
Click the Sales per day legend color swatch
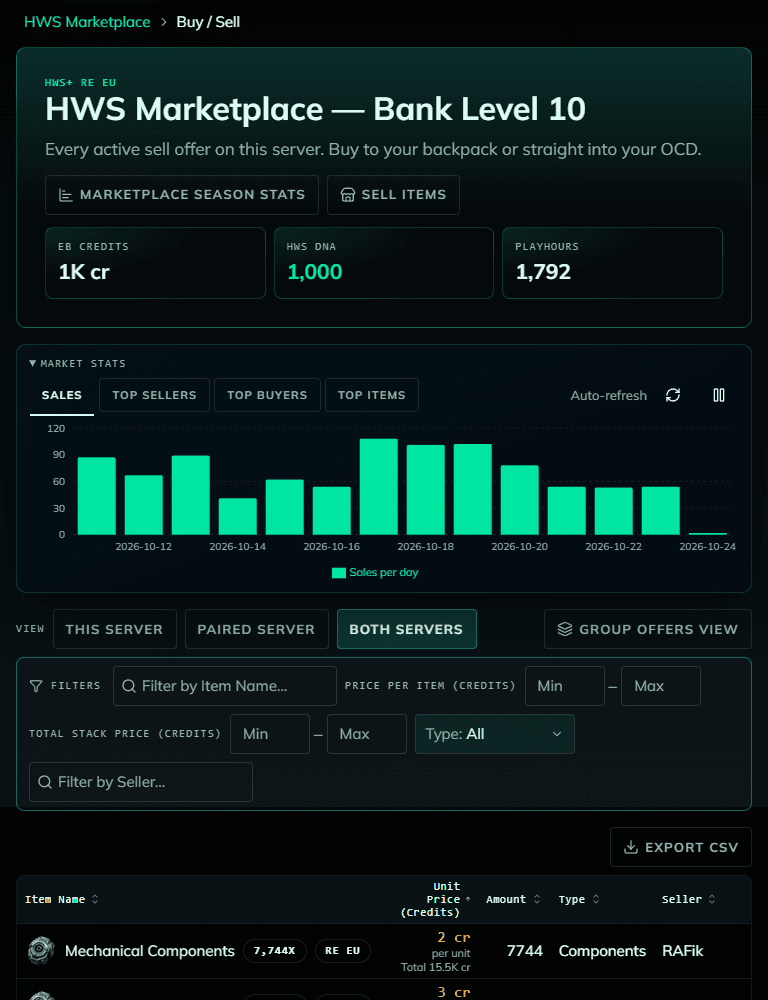pyautogui.click(x=339, y=573)
